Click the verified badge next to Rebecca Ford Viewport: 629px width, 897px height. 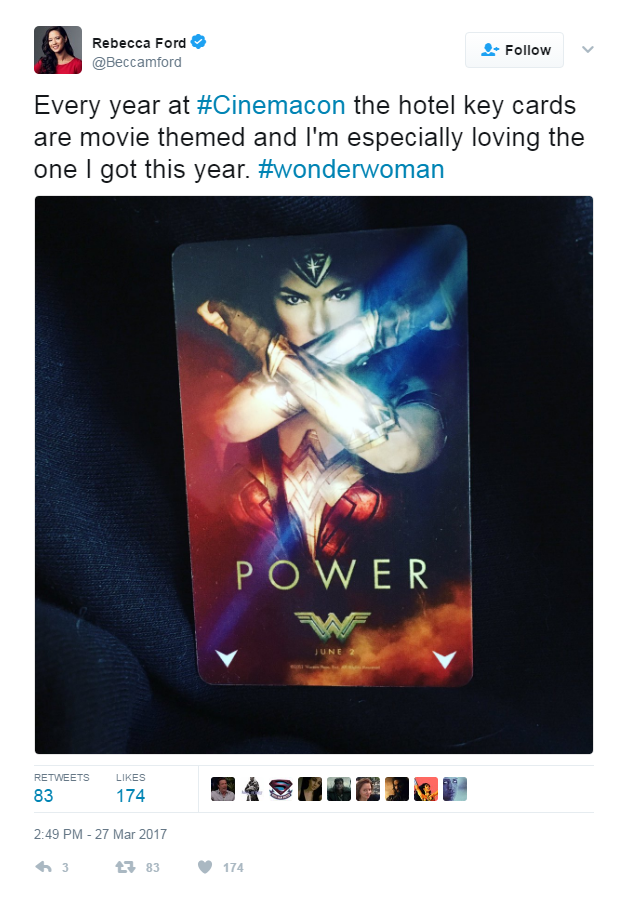[x=198, y=42]
